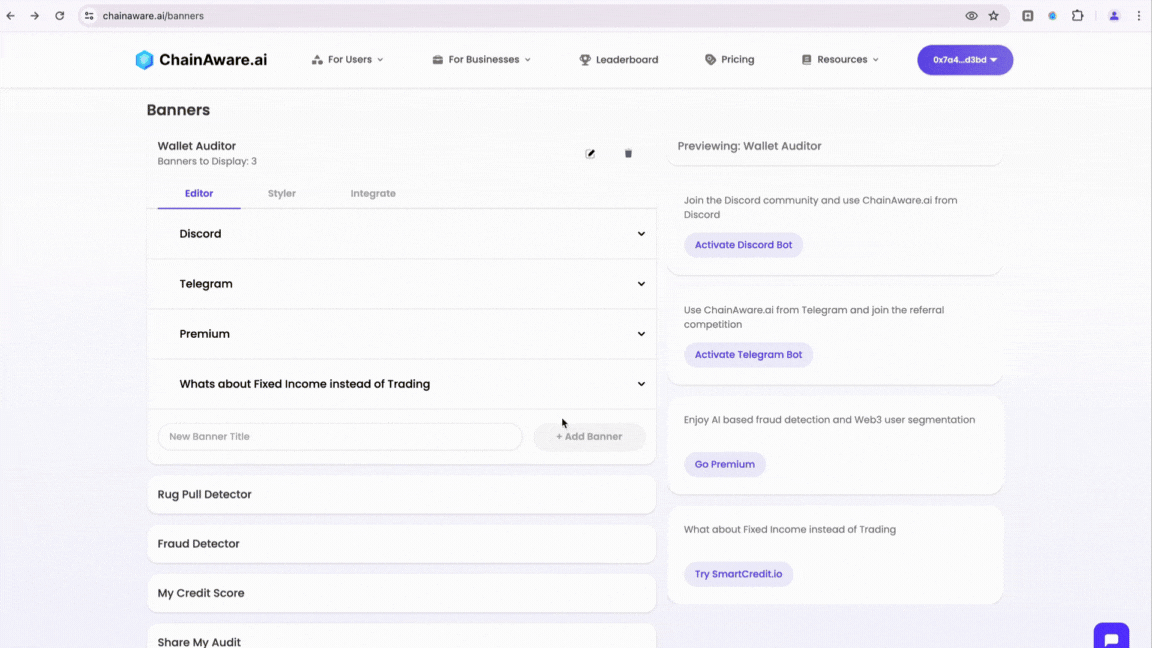Click the 'Banners to Display: 3' text
The height and width of the screenshot is (648, 1152).
(207, 162)
